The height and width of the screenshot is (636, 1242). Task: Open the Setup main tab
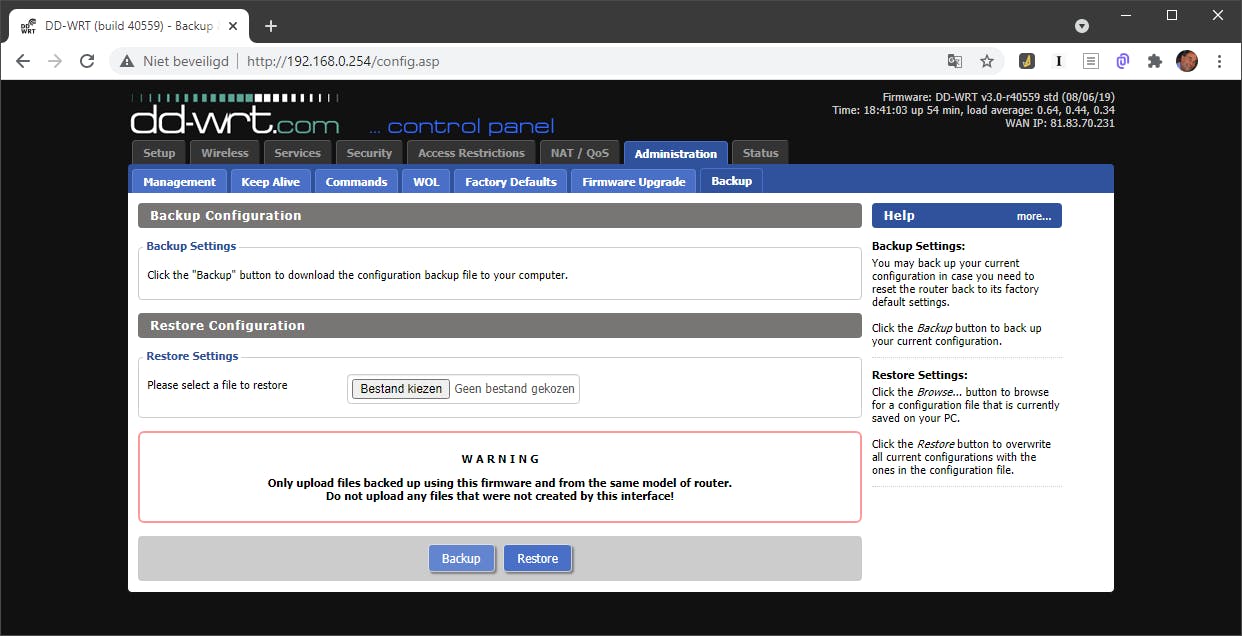click(x=159, y=153)
